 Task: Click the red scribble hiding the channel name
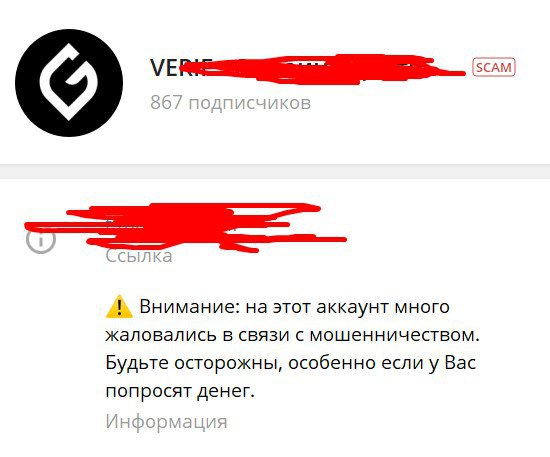pyautogui.click(x=321, y=69)
